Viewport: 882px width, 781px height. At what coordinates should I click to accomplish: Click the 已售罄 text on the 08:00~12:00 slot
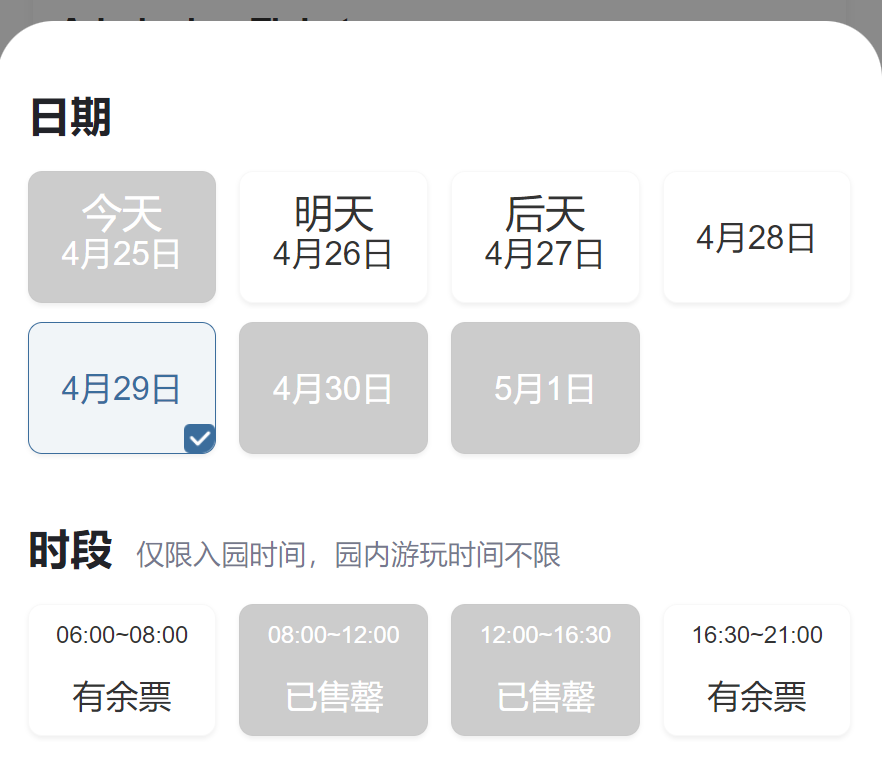pos(333,697)
